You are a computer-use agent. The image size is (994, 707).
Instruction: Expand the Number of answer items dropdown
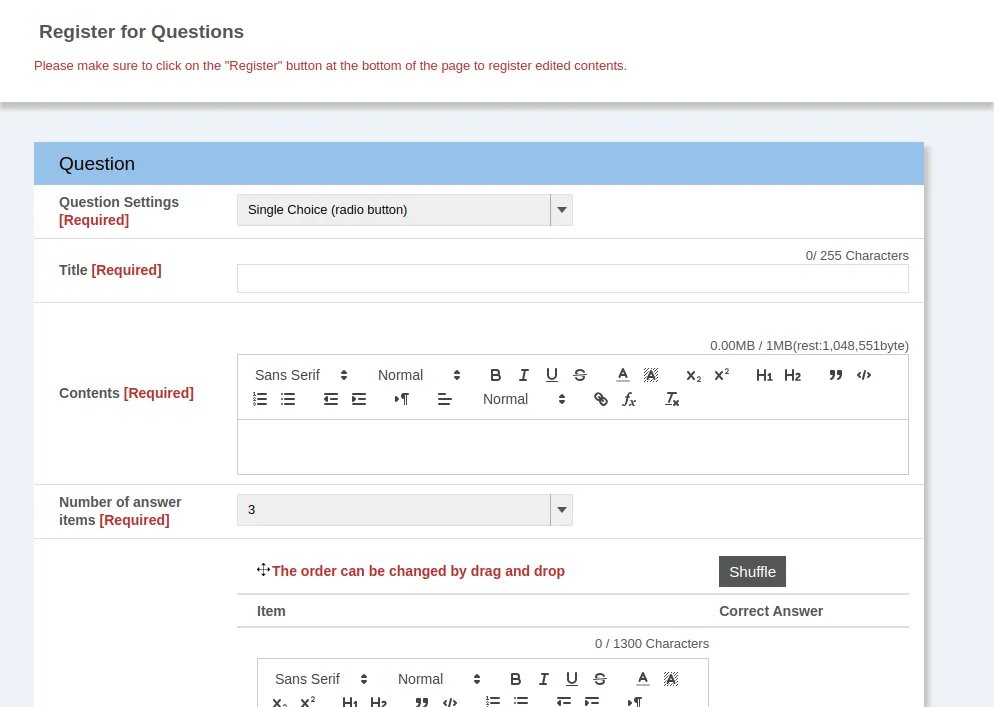[x=404, y=510]
